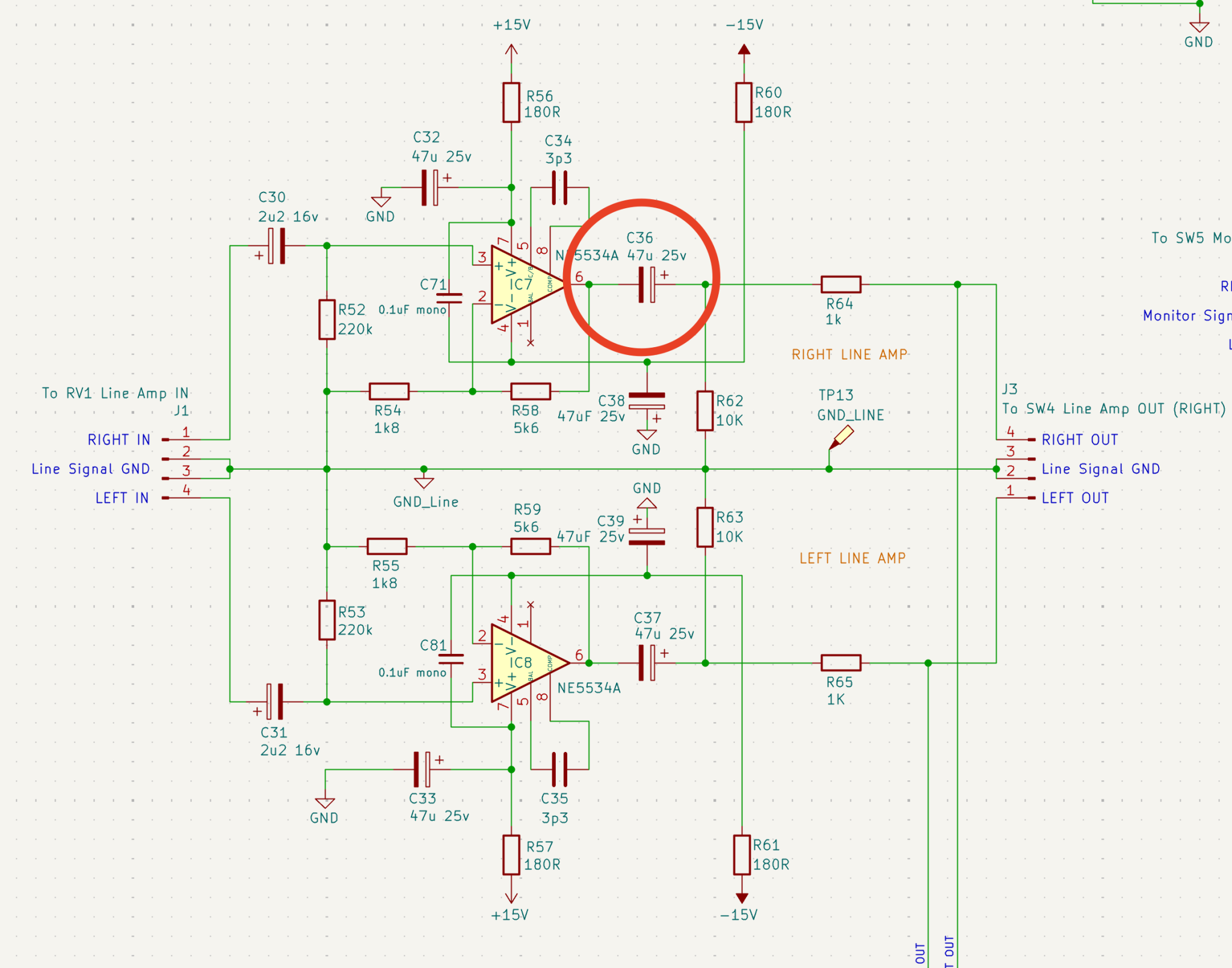The height and width of the screenshot is (968, 1232).
Task: Click GND symbol next to C33
Action: pos(325,803)
